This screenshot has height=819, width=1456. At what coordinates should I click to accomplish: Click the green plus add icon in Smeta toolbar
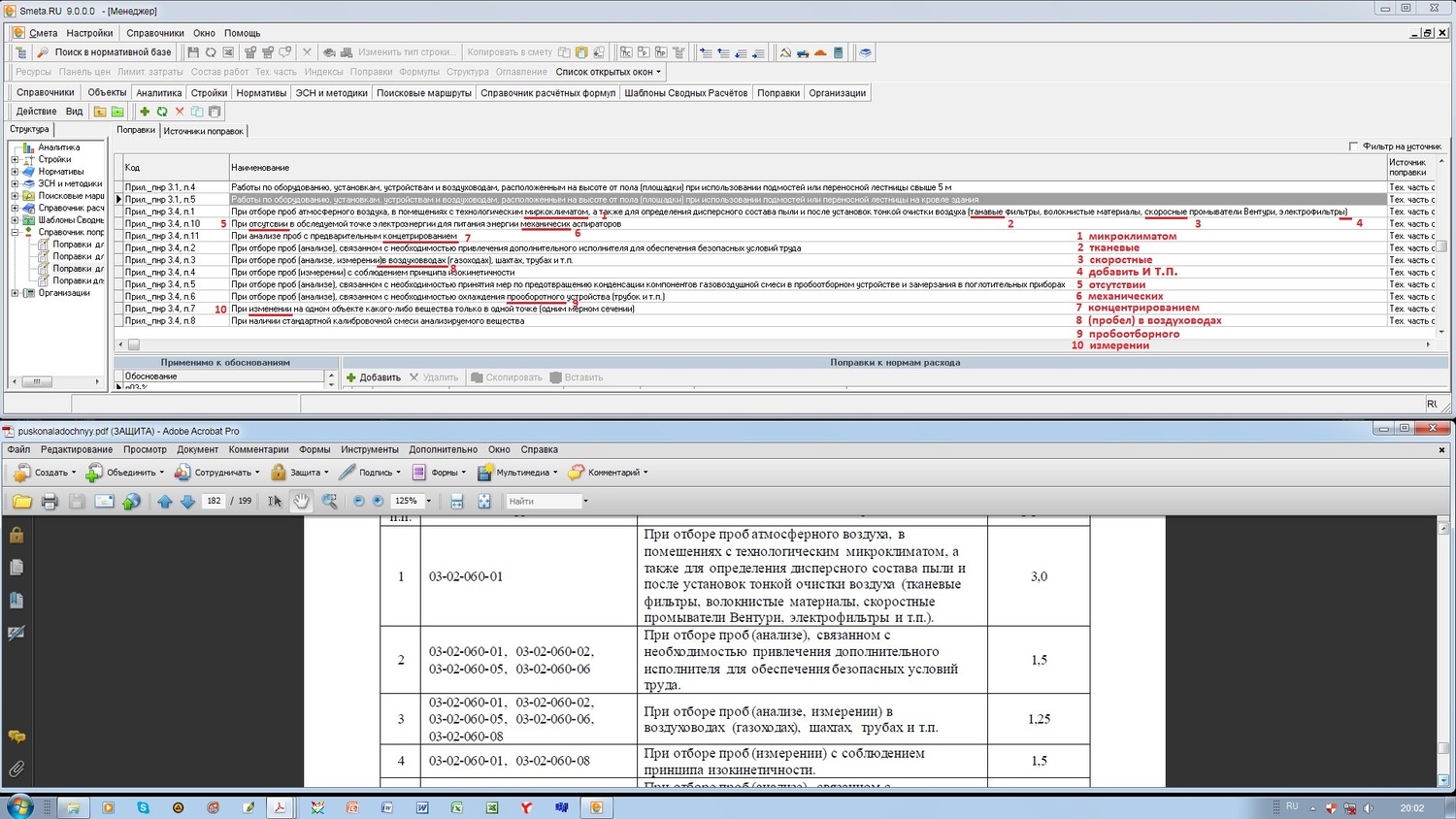[145, 112]
